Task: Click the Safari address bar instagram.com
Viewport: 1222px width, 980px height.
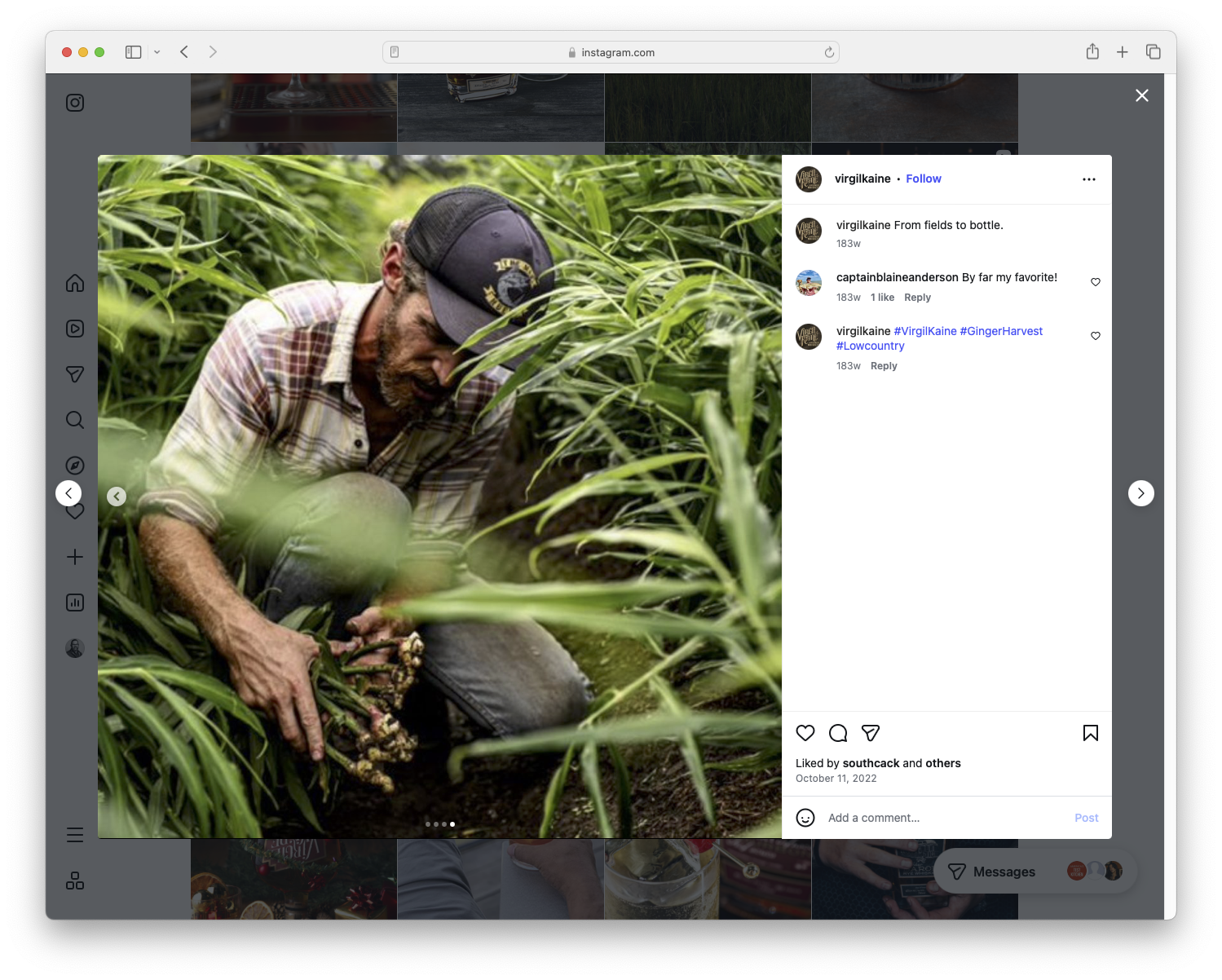Action: pos(611,52)
